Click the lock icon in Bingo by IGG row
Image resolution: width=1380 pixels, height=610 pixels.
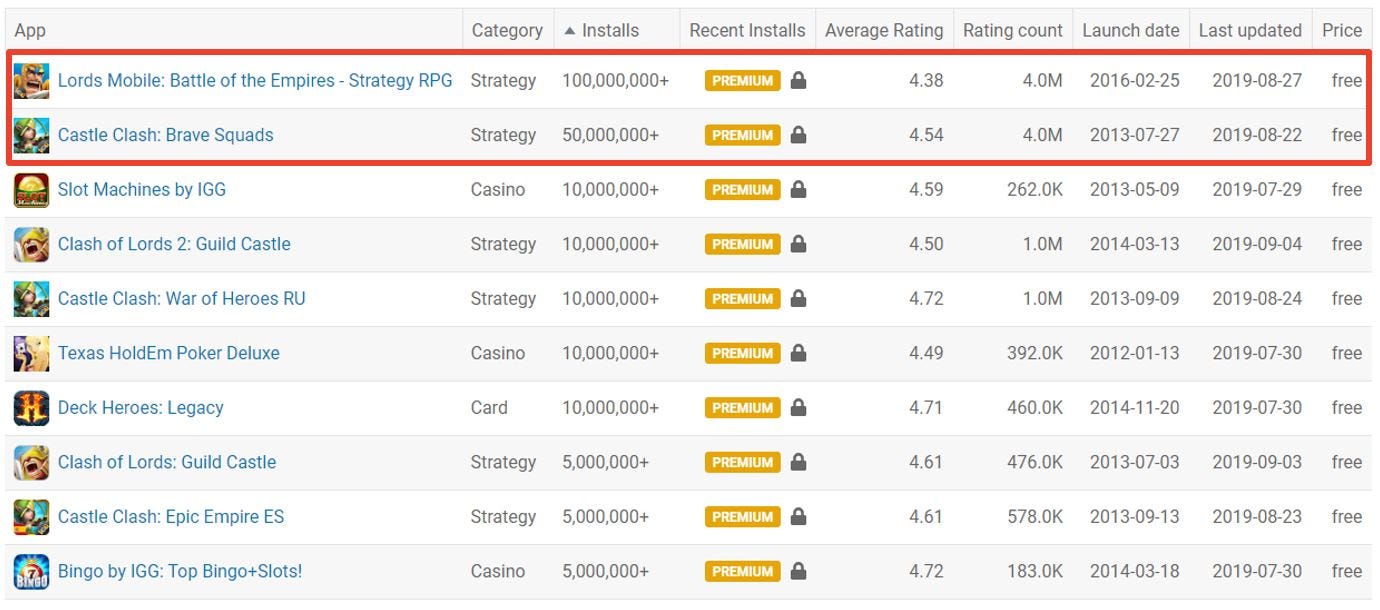[x=798, y=570]
